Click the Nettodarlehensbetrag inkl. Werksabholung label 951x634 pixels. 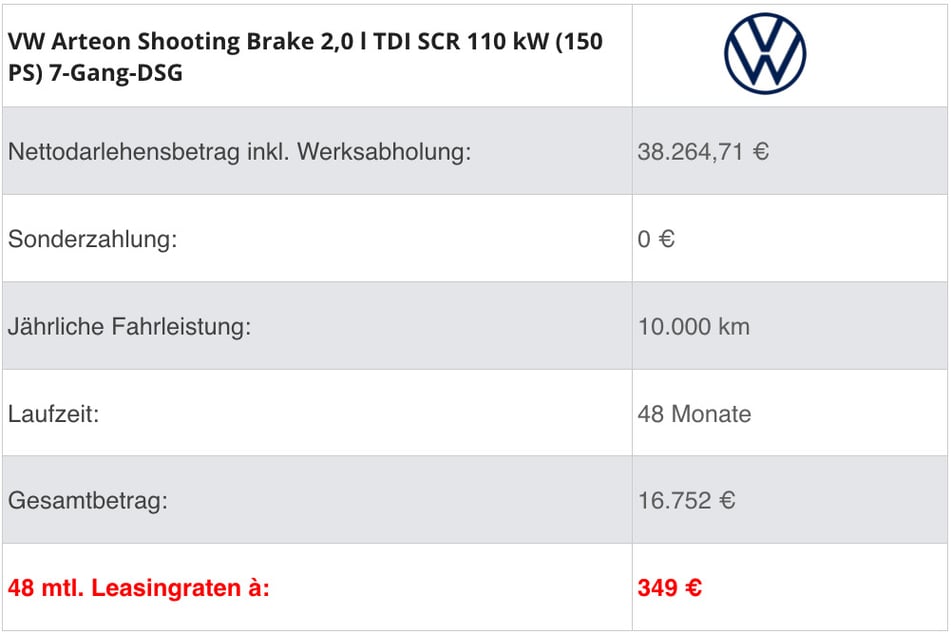pyautogui.click(x=240, y=151)
